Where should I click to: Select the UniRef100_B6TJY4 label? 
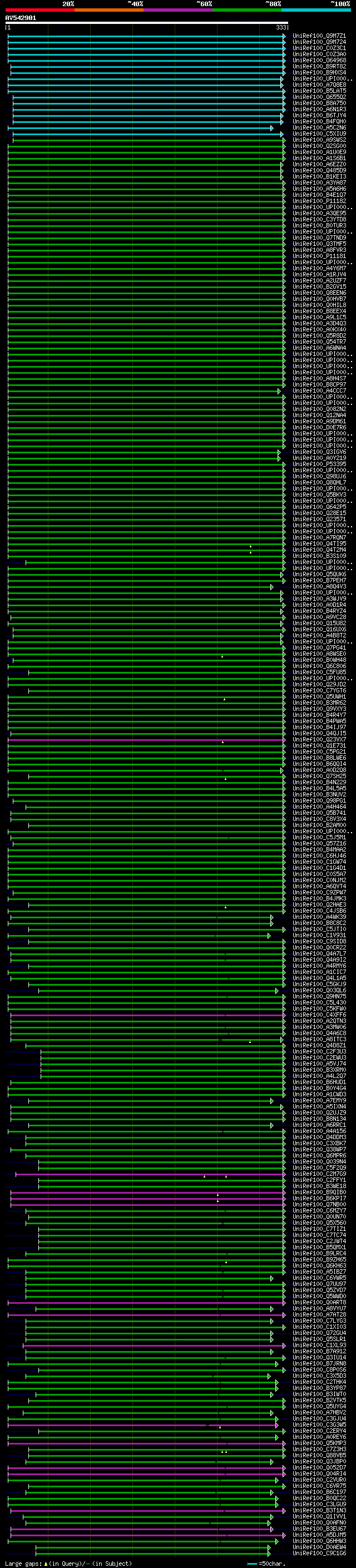click(x=319, y=115)
